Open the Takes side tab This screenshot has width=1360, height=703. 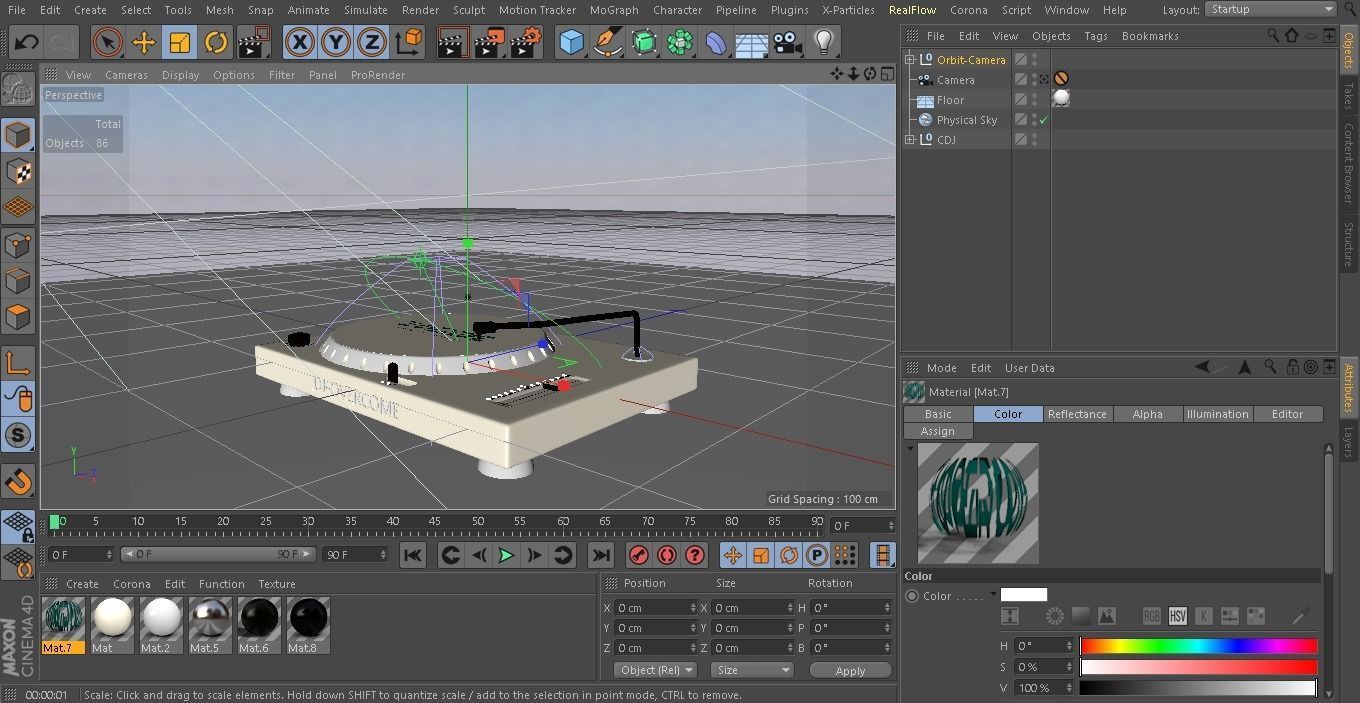[x=1349, y=97]
